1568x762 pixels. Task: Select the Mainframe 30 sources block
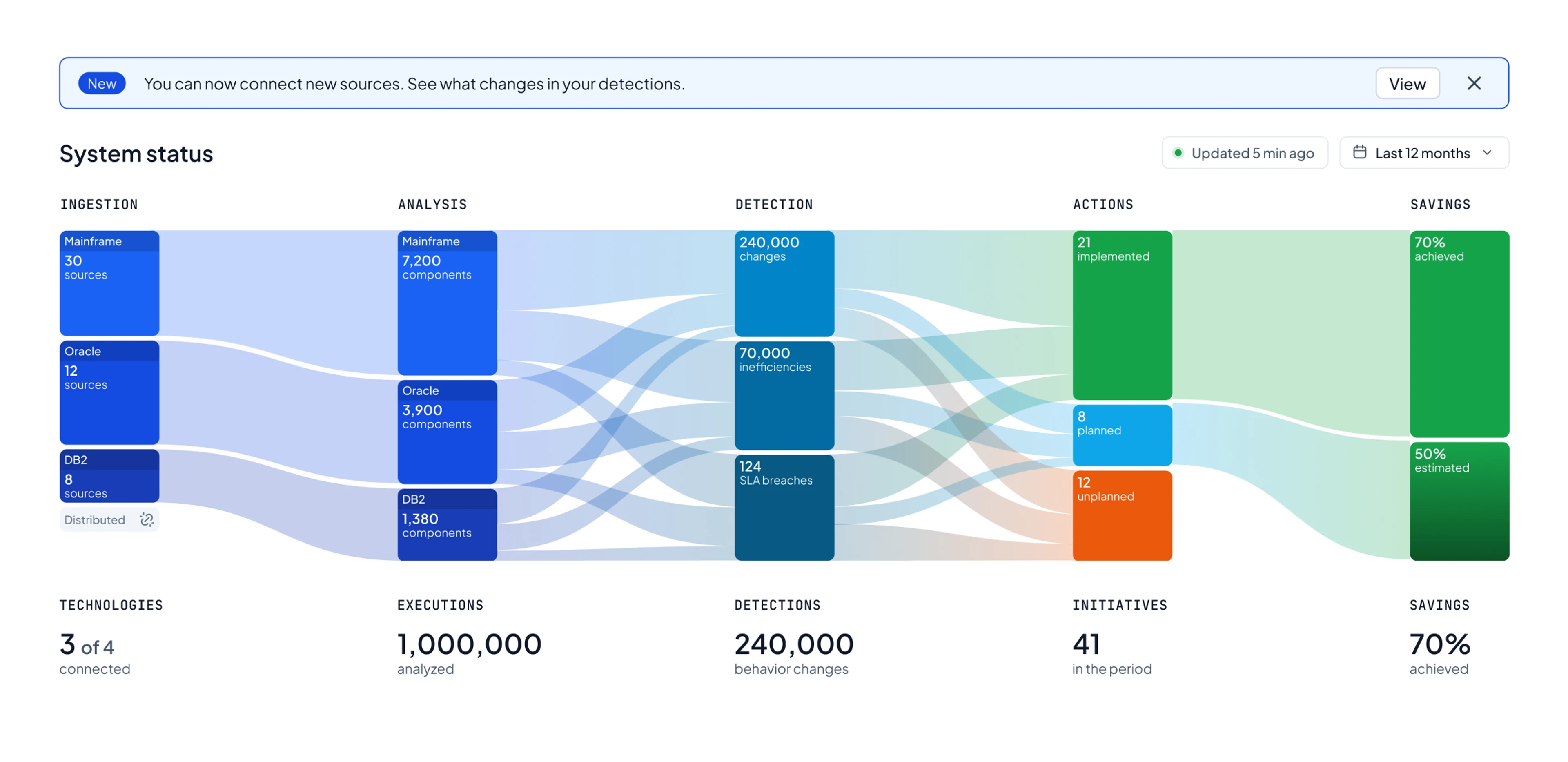[109, 283]
